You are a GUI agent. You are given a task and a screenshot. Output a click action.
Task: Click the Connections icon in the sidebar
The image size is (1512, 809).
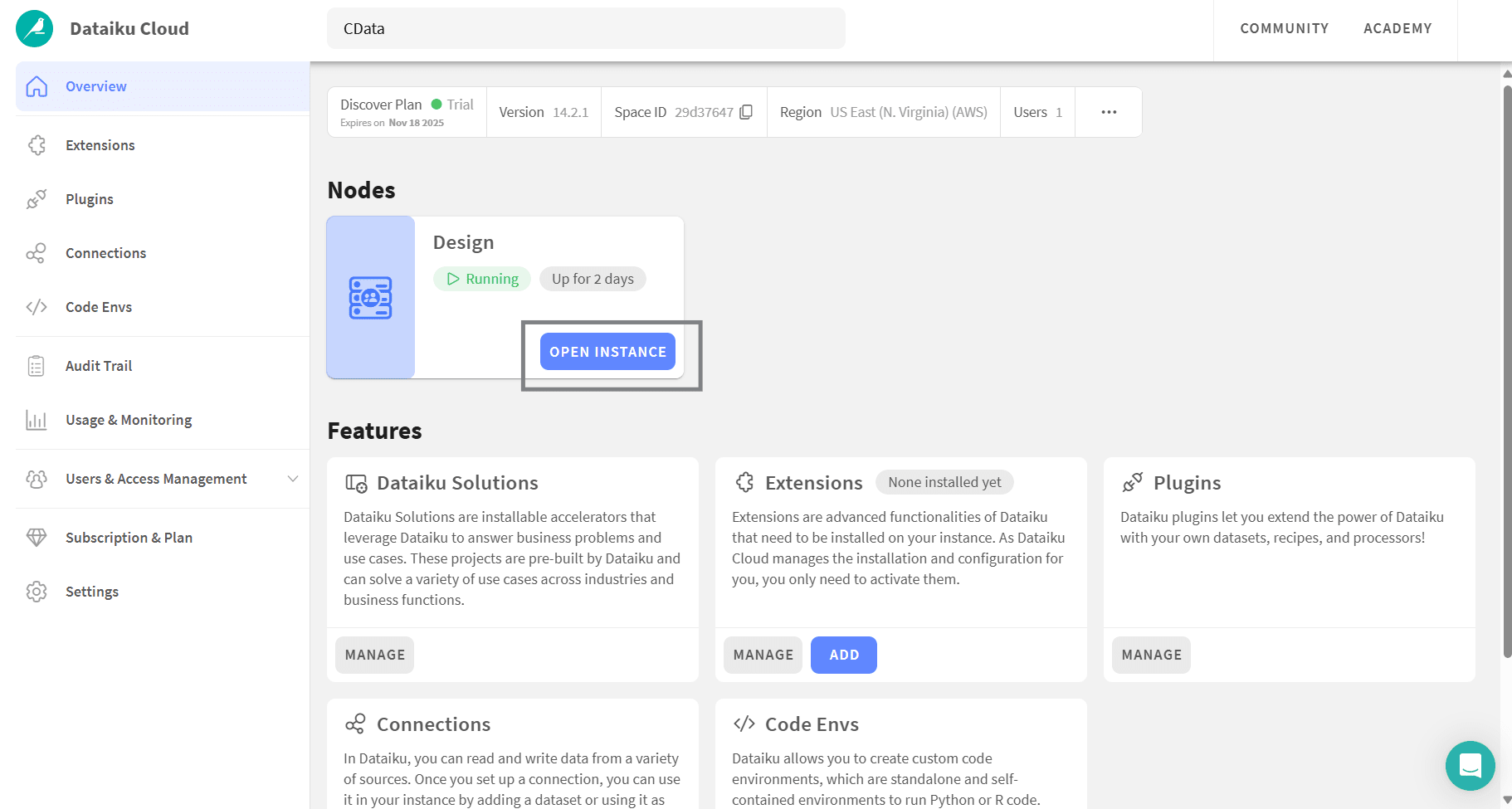[x=37, y=253]
